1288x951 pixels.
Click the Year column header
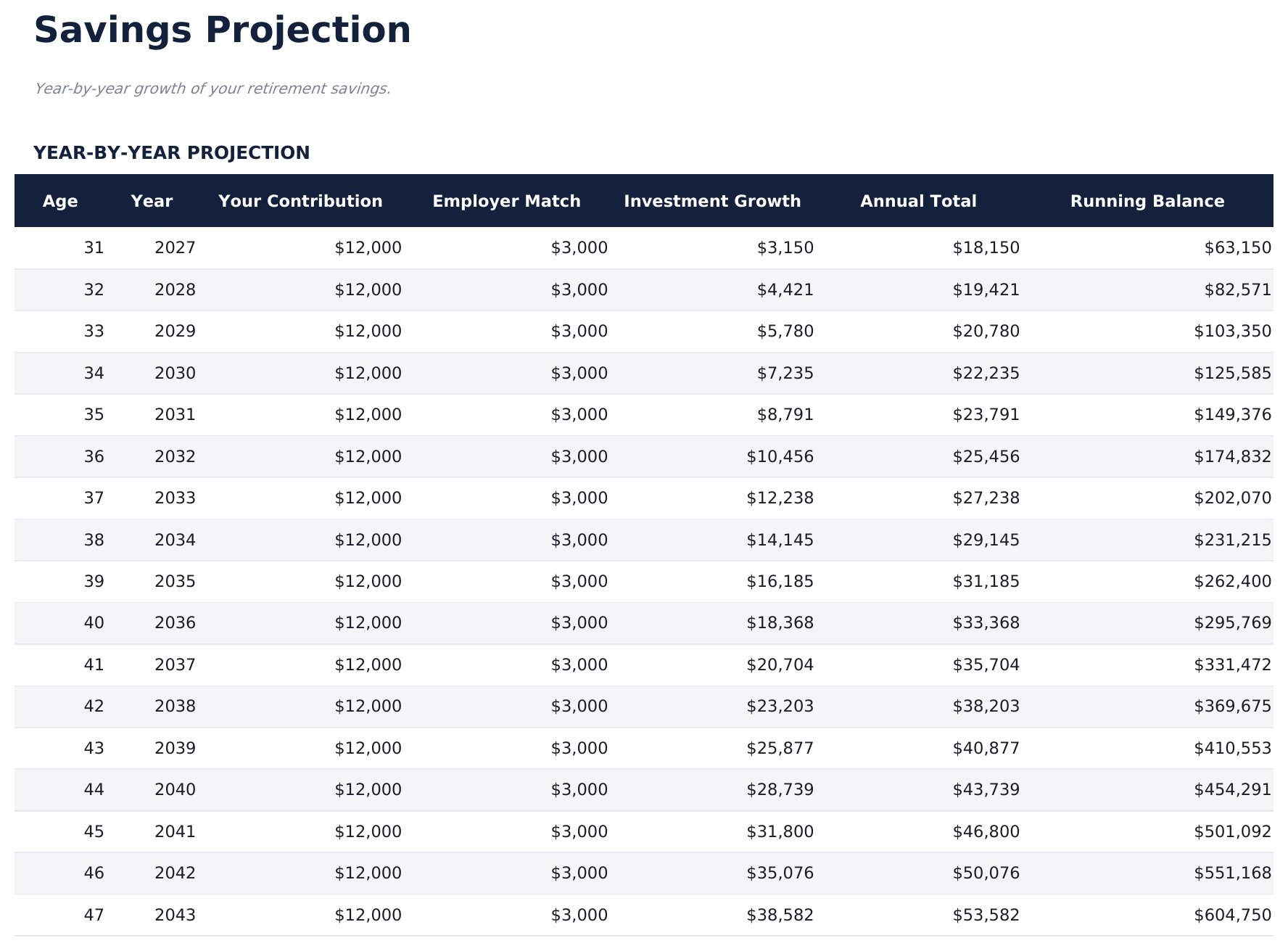(152, 201)
